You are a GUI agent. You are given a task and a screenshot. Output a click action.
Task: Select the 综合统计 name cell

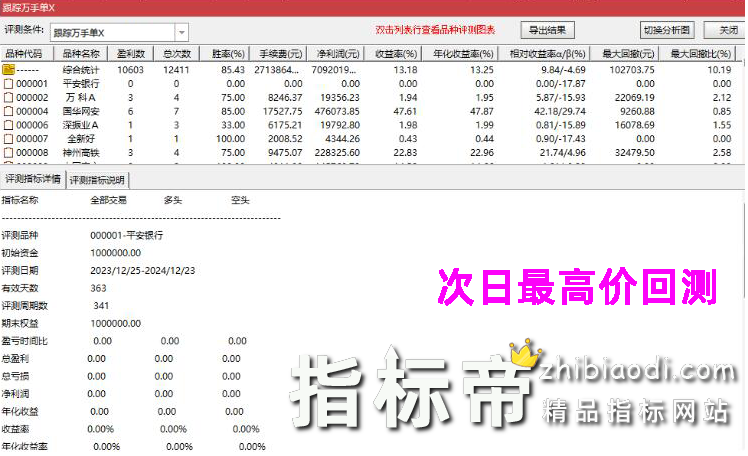tap(81, 70)
